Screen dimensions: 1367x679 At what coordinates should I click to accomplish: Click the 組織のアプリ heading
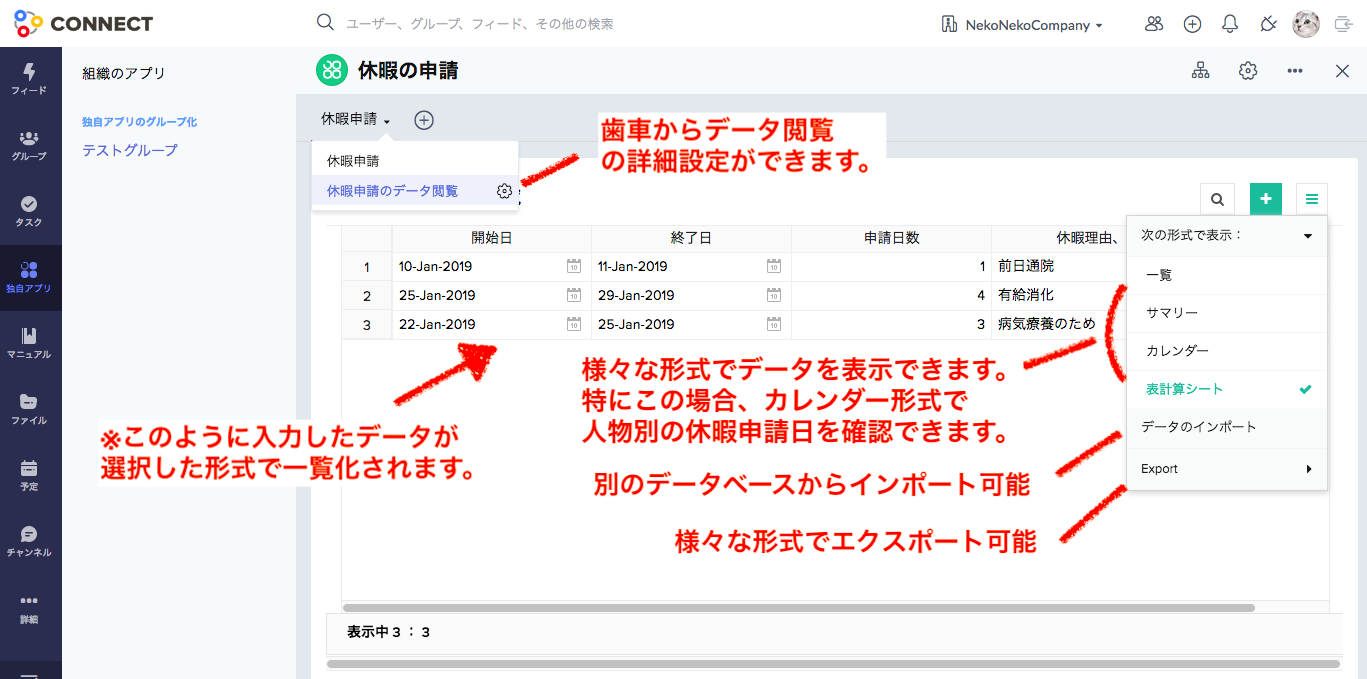(x=124, y=73)
